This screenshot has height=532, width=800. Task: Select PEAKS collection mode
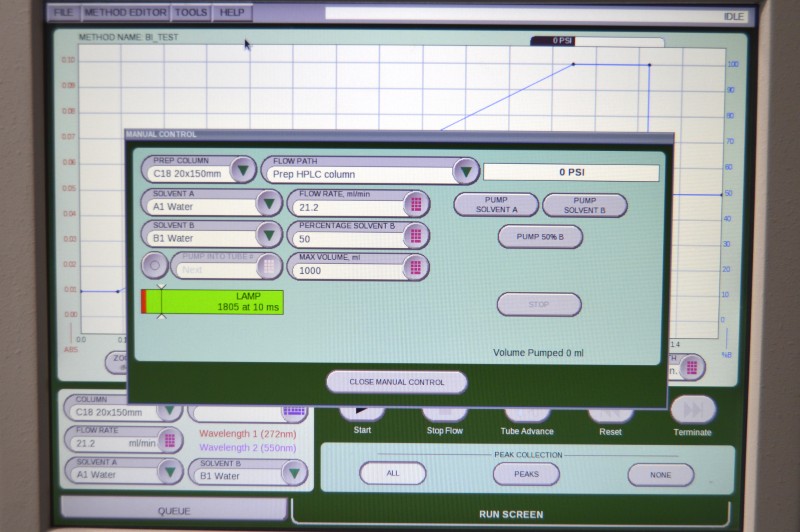click(526, 474)
